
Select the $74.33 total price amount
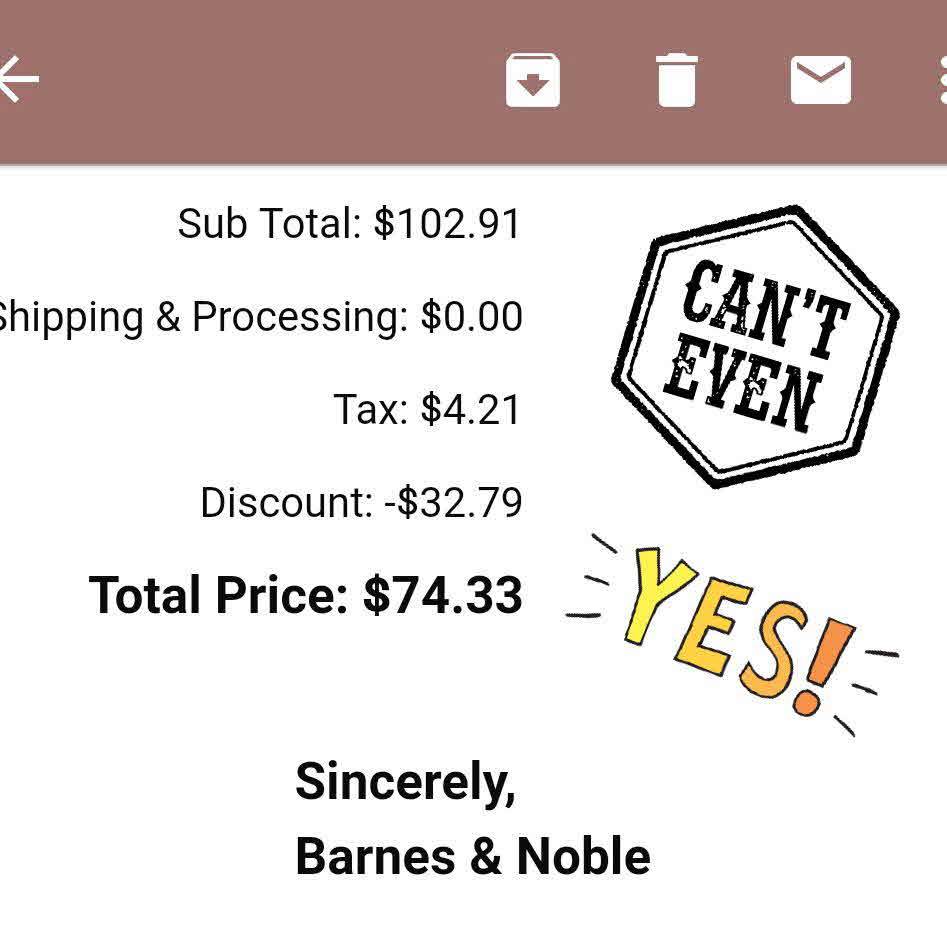443,595
